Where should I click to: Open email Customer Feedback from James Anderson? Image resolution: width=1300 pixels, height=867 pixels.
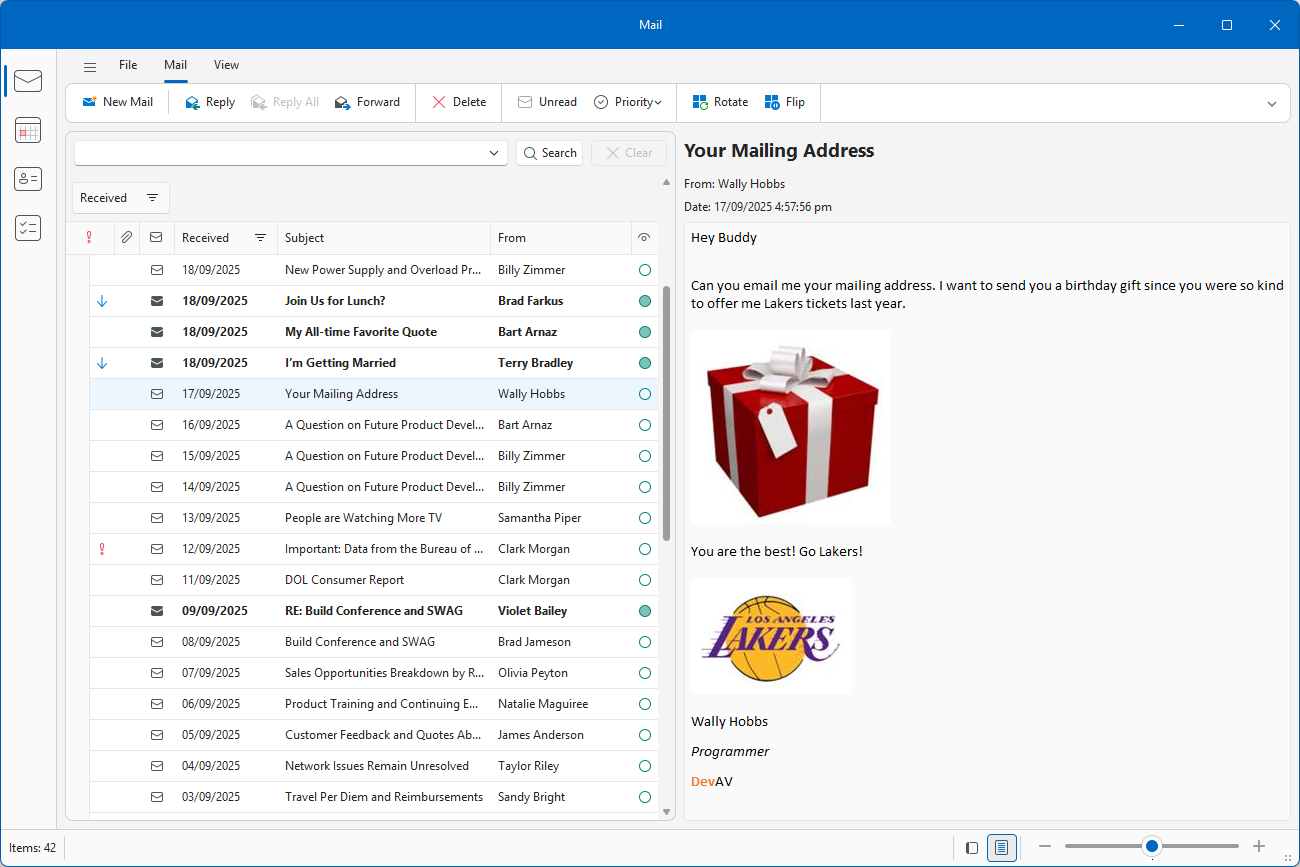pyautogui.click(x=374, y=735)
